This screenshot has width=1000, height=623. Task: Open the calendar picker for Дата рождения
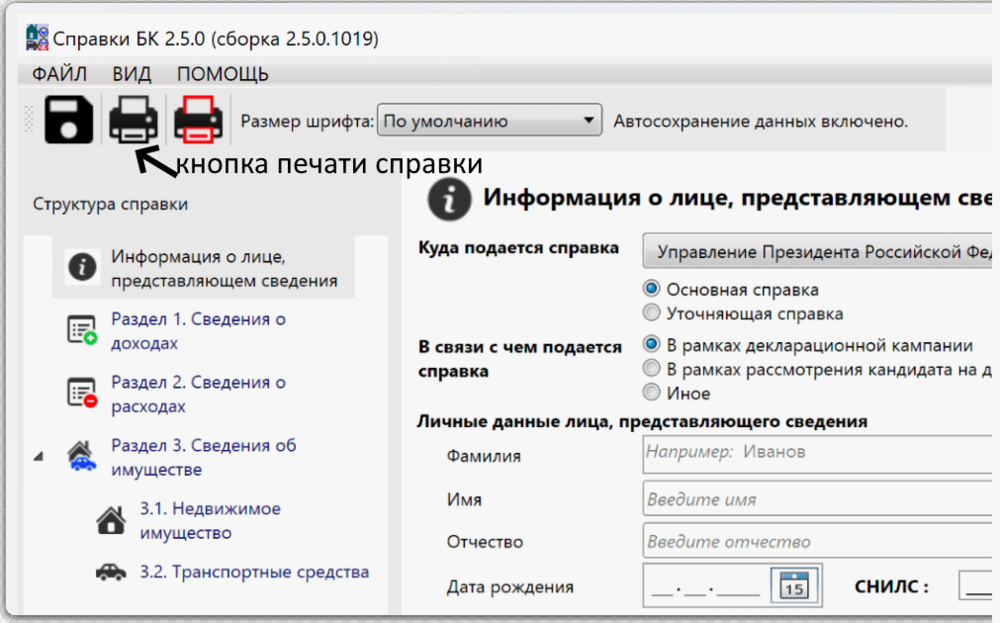tap(793, 587)
